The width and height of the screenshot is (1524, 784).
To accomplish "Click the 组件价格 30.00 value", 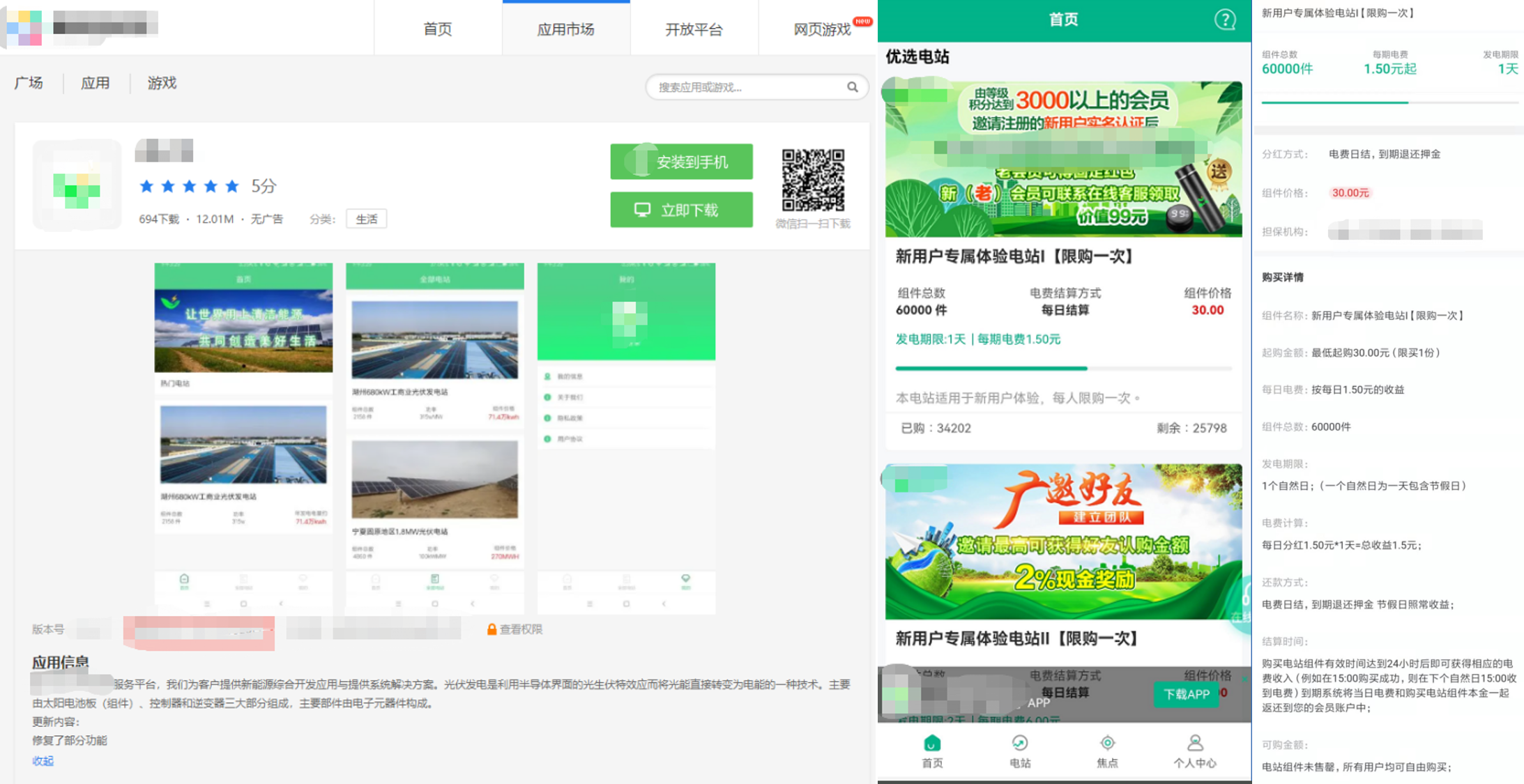I will coord(1207,310).
